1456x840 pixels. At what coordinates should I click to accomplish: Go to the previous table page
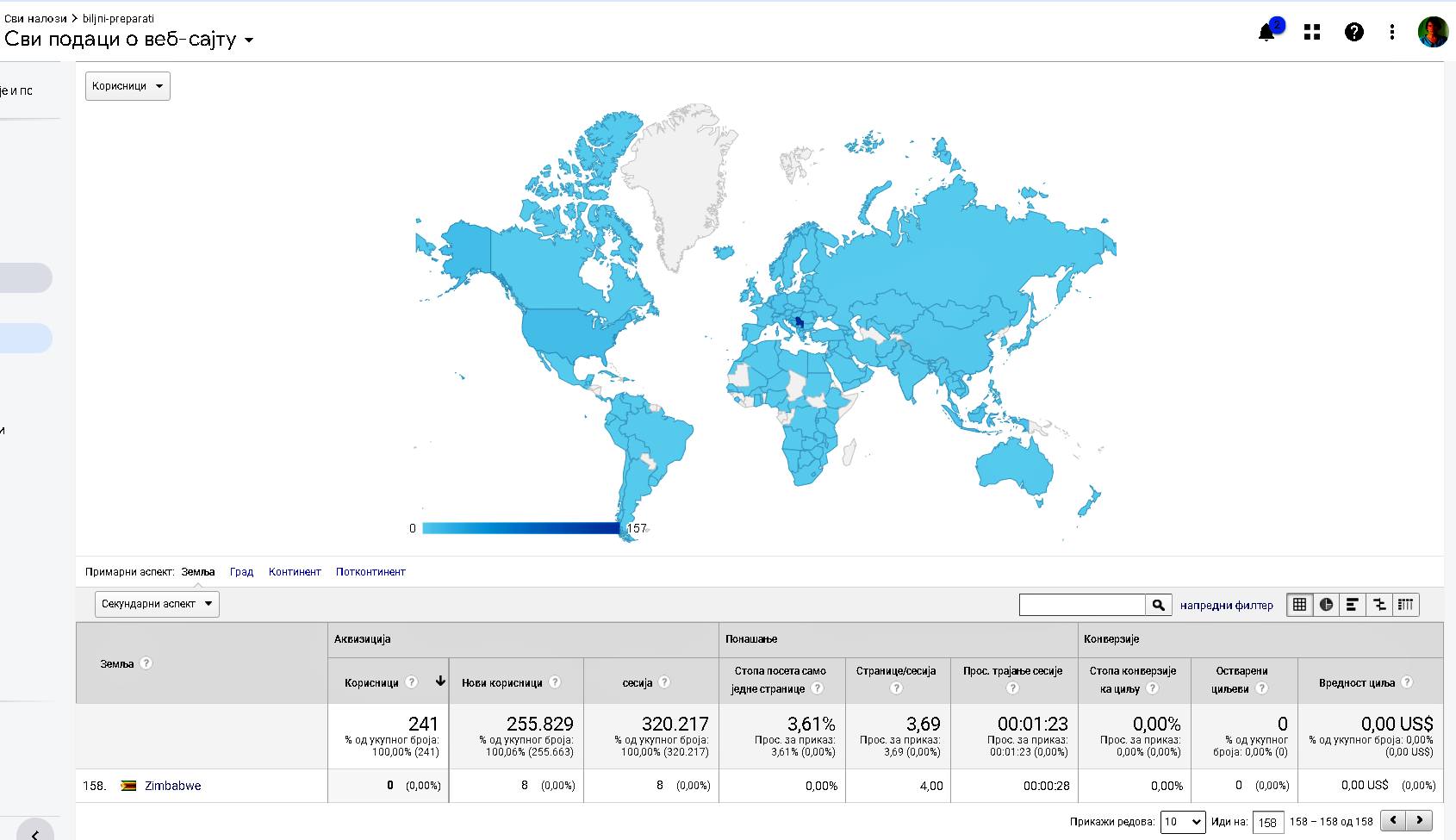tap(1392, 820)
